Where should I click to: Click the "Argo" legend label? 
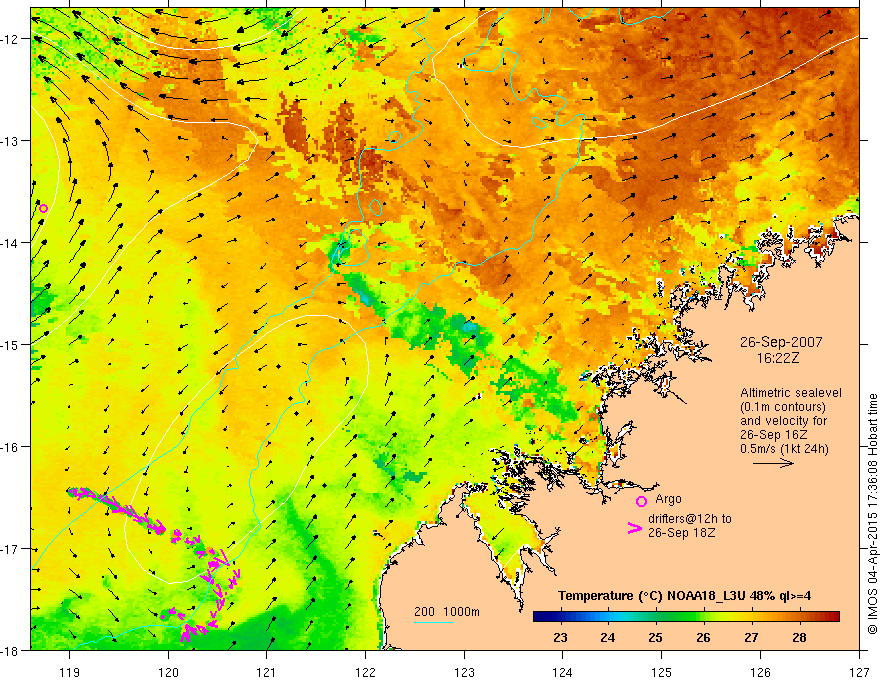(x=668, y=499)
